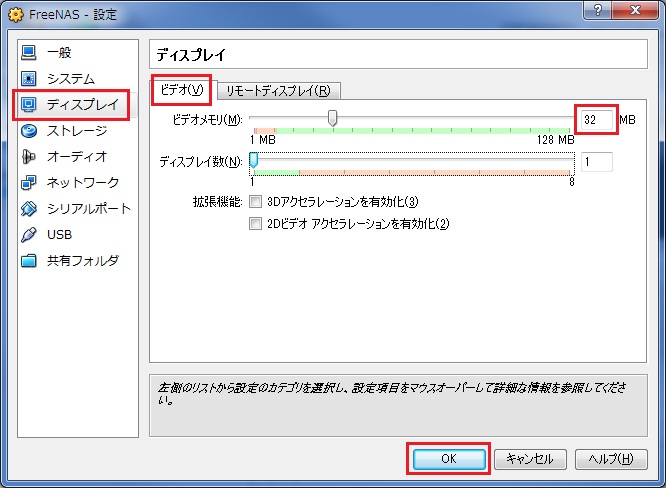Open 共有フォルダ settings category label
The height and width of the screenshot is (488, 666).
tap(83, 260)
